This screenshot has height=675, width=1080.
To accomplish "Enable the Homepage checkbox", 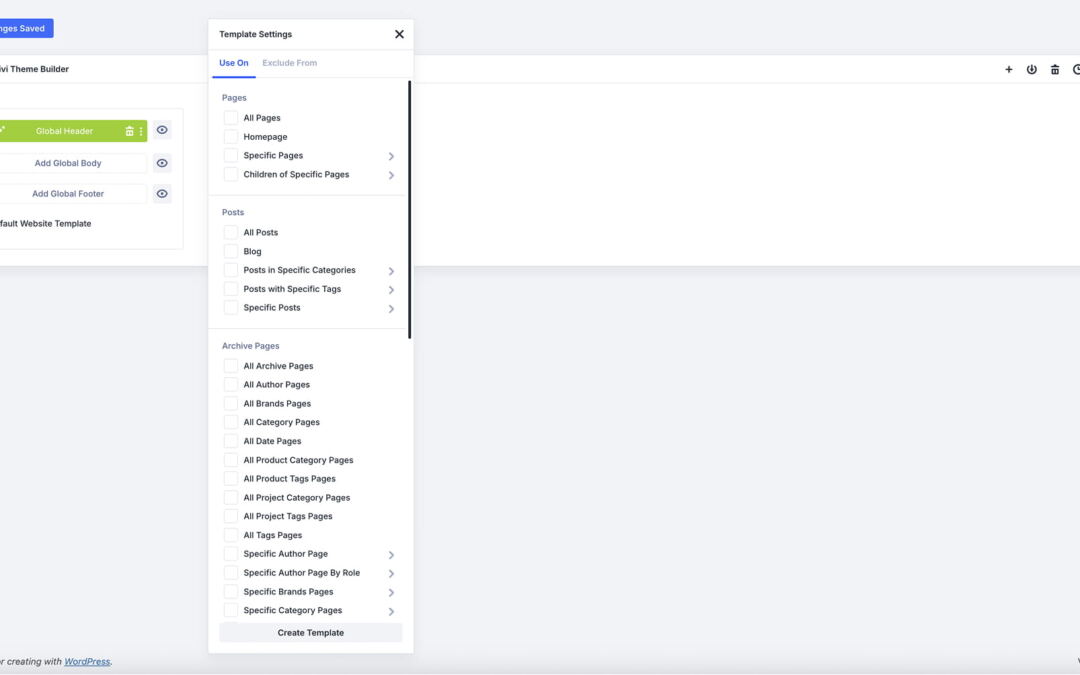I will click(231, 137).
